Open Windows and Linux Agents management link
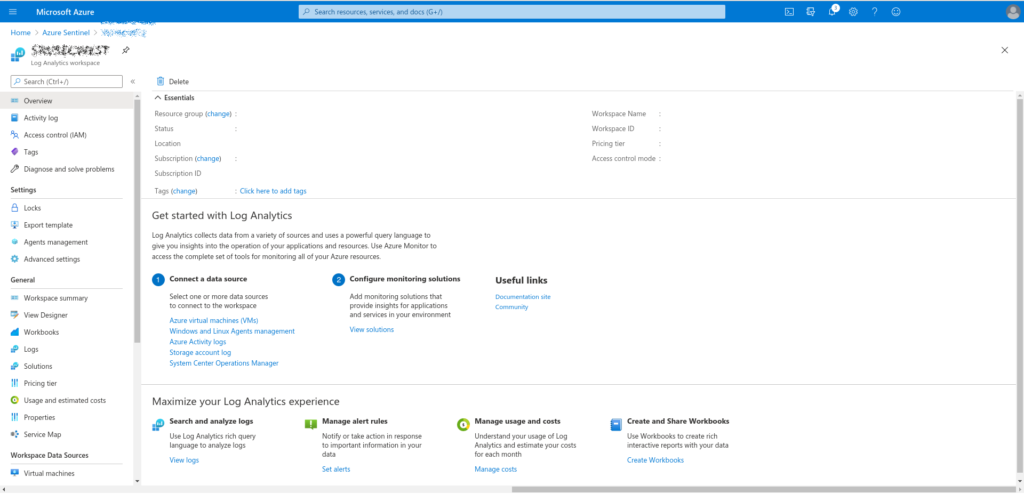Viewport: 1024px width, 494px height. (232, 331)
